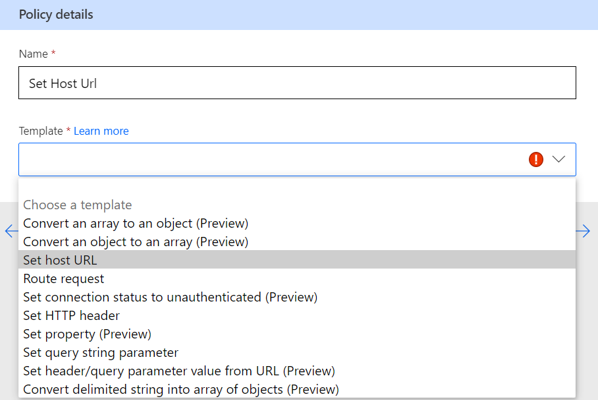Choose Route request from template list
The height and width of the screenshot is (400, 598).
click(297, 279)
